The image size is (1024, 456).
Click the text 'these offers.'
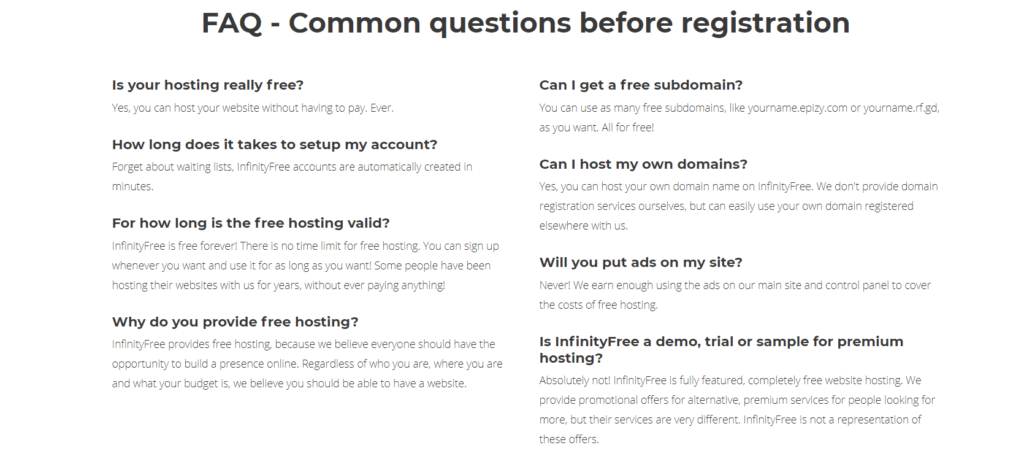(x=569, y=439)
